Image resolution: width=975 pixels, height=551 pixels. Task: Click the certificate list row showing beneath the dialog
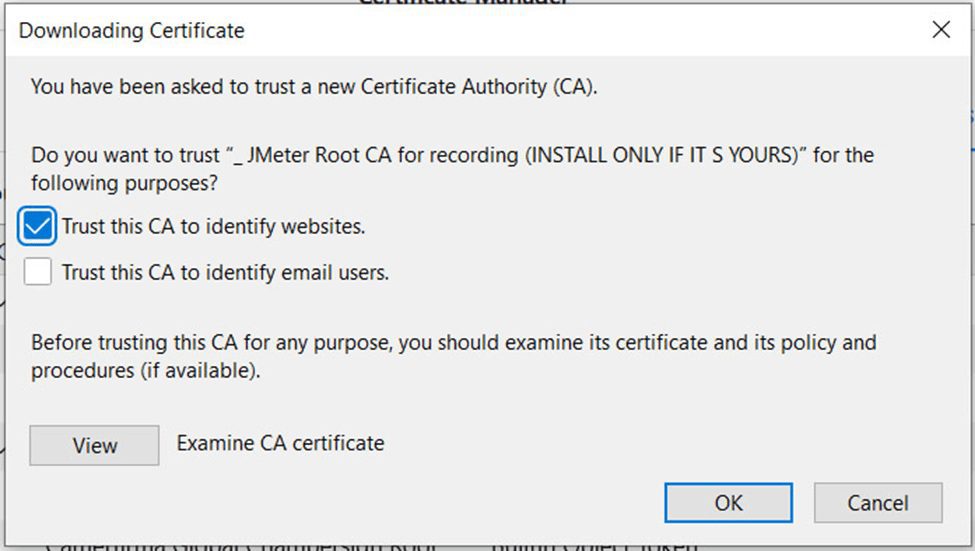click(373, 547)
